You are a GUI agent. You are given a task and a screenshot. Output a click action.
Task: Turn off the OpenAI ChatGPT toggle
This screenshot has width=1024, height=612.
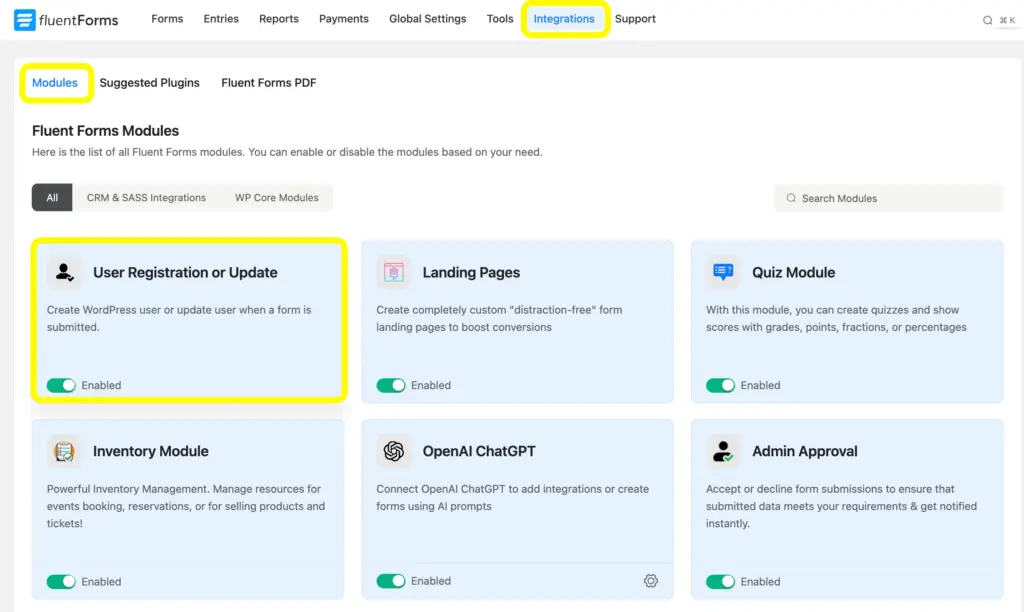pyautogui.click(x=391, y=581)
